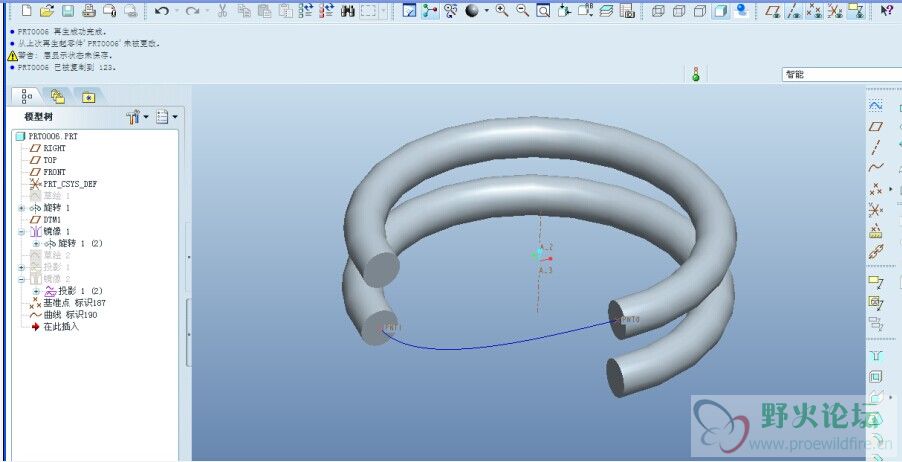Switch to the Model Tree tab

pos(26,97)
